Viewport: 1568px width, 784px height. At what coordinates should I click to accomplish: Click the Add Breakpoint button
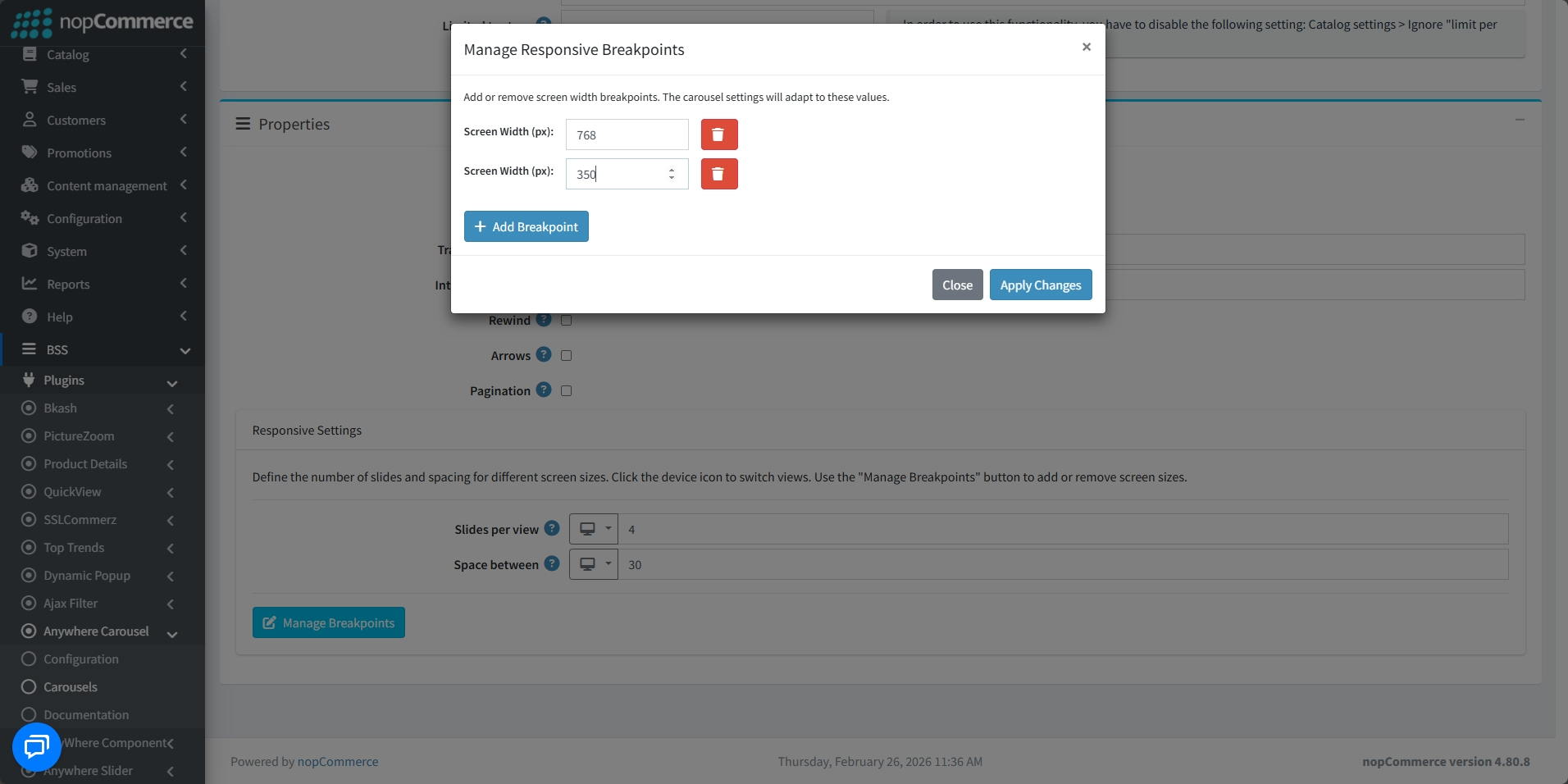tap(526, 226)
